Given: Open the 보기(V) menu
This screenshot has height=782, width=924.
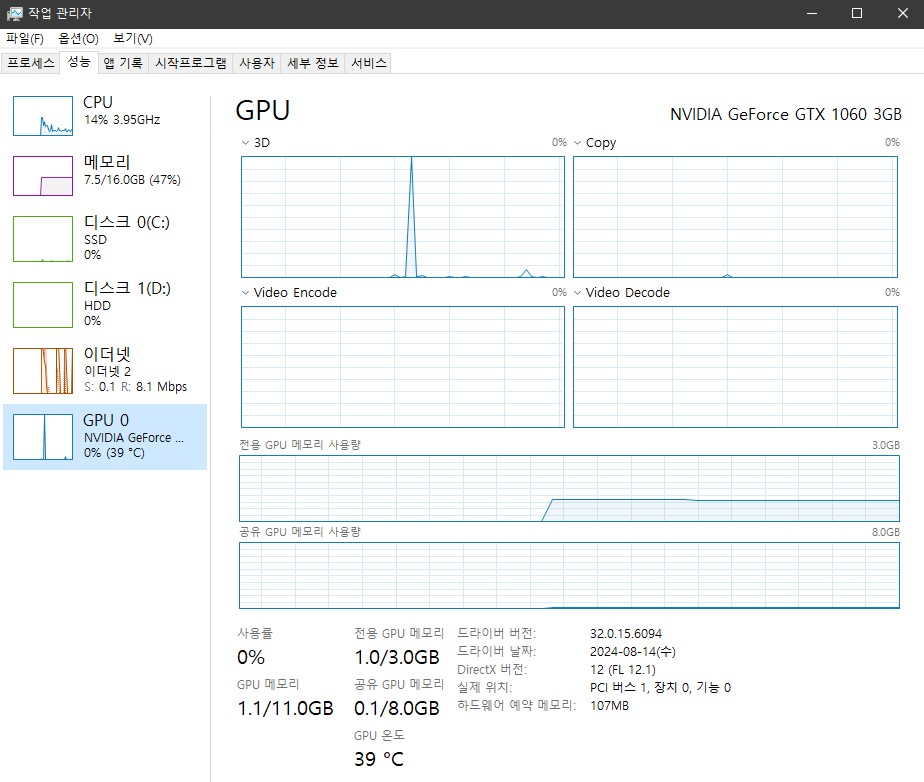Looking at the screenshot, I should 133,38.
